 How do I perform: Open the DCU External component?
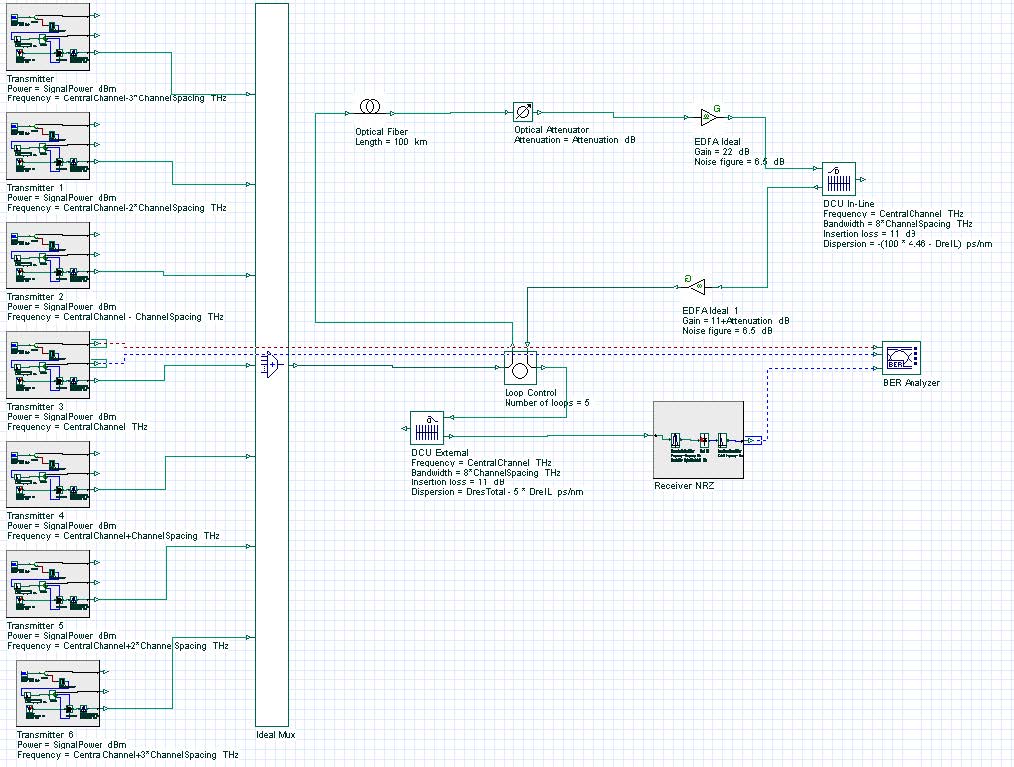426,428
